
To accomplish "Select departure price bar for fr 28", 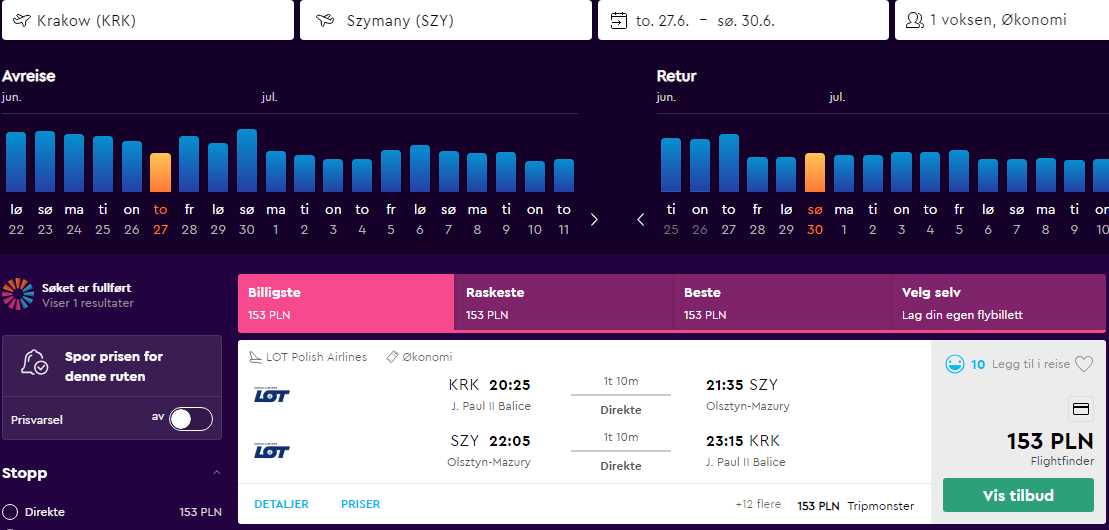I will 189,164.
